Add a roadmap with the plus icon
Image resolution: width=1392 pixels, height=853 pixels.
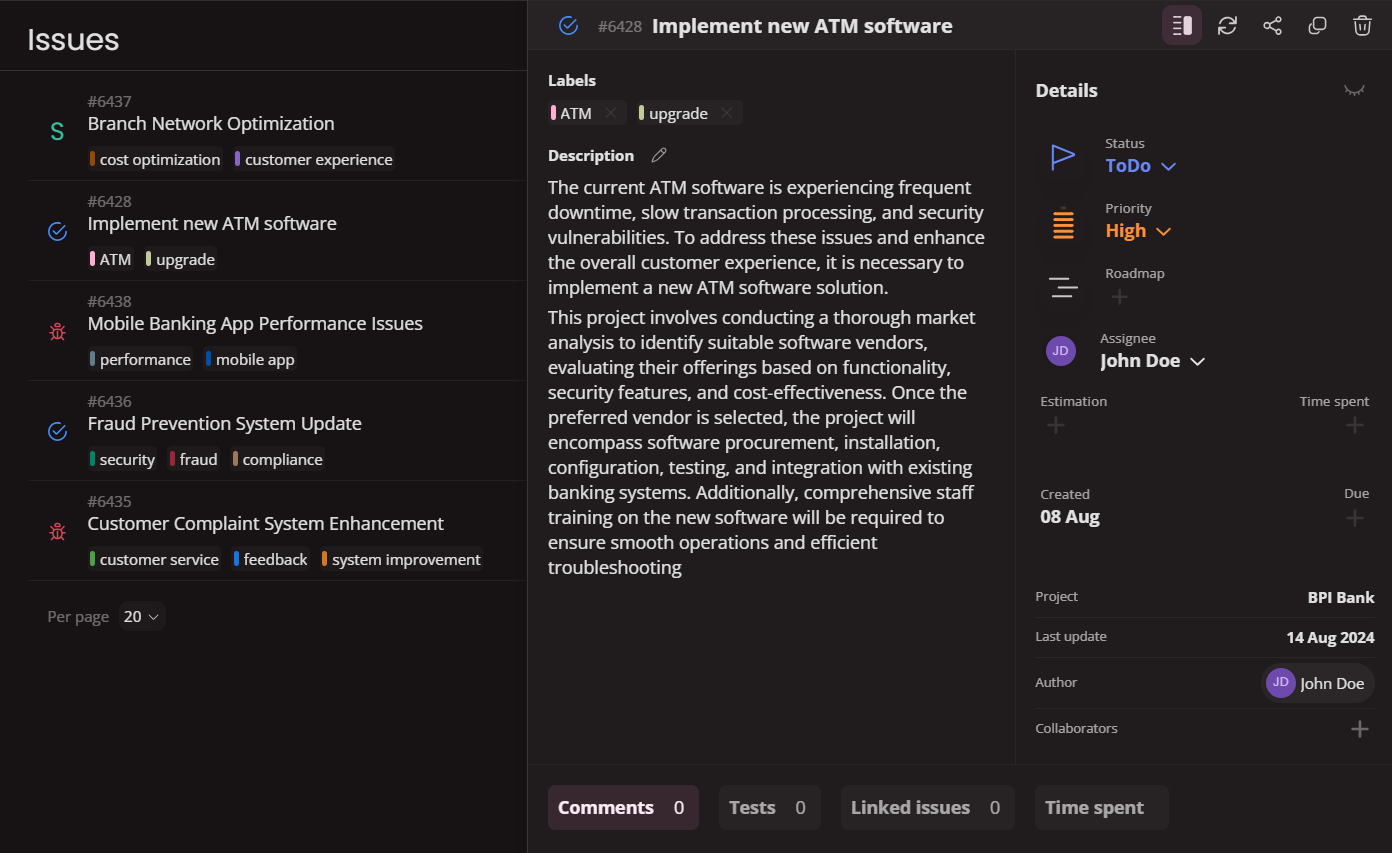[x=1120, y=297]
